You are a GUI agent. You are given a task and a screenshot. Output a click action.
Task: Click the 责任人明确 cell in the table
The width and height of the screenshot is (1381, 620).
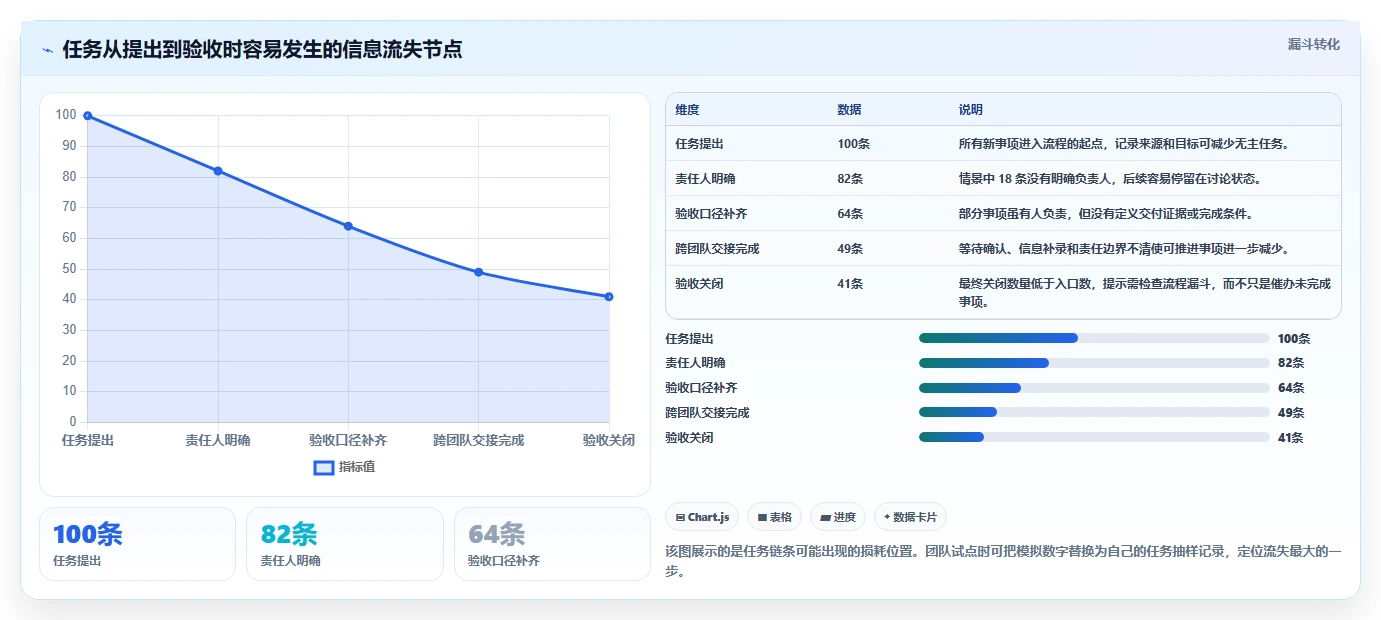pos(706,179)
